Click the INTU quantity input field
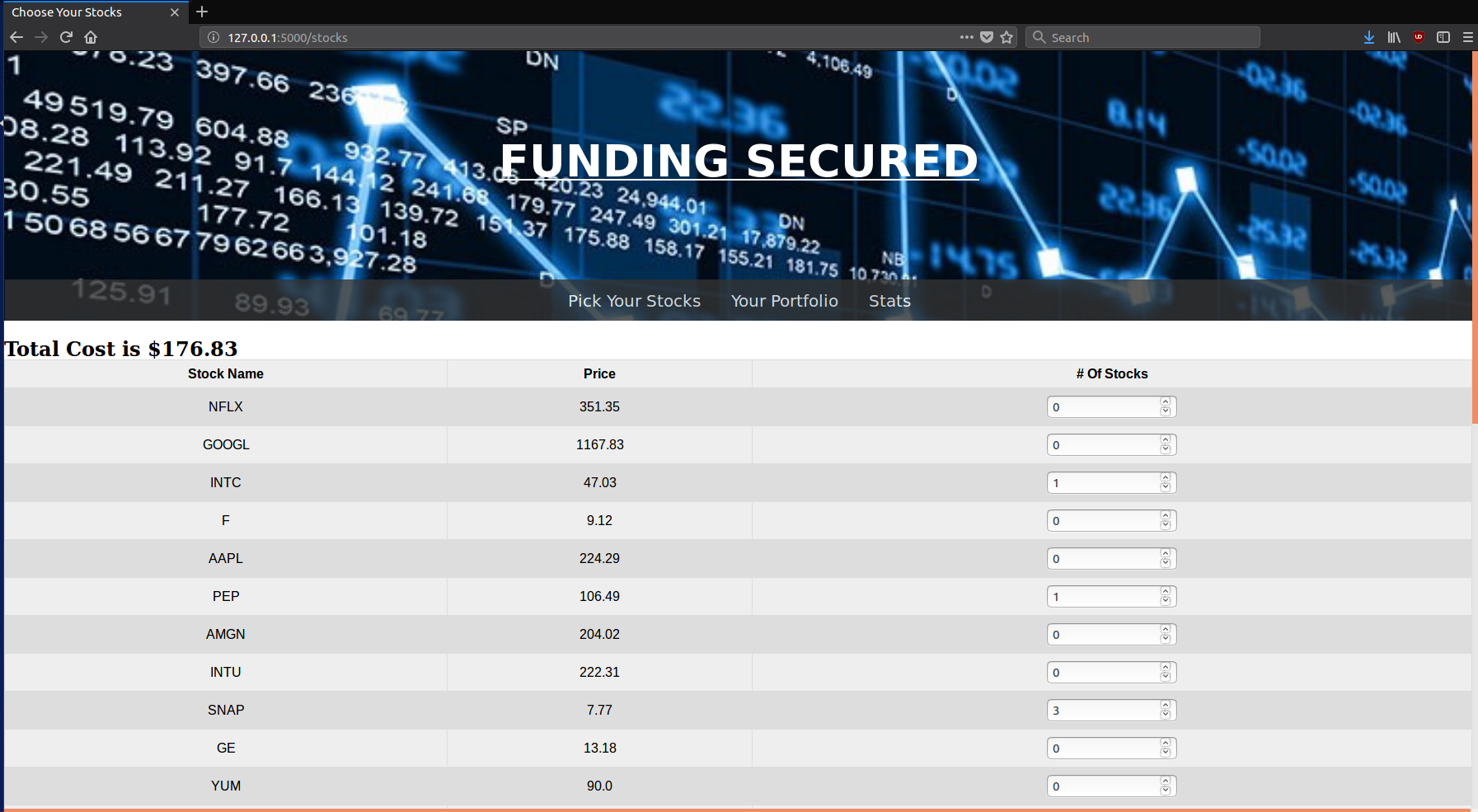 [x=1111, y=672]
